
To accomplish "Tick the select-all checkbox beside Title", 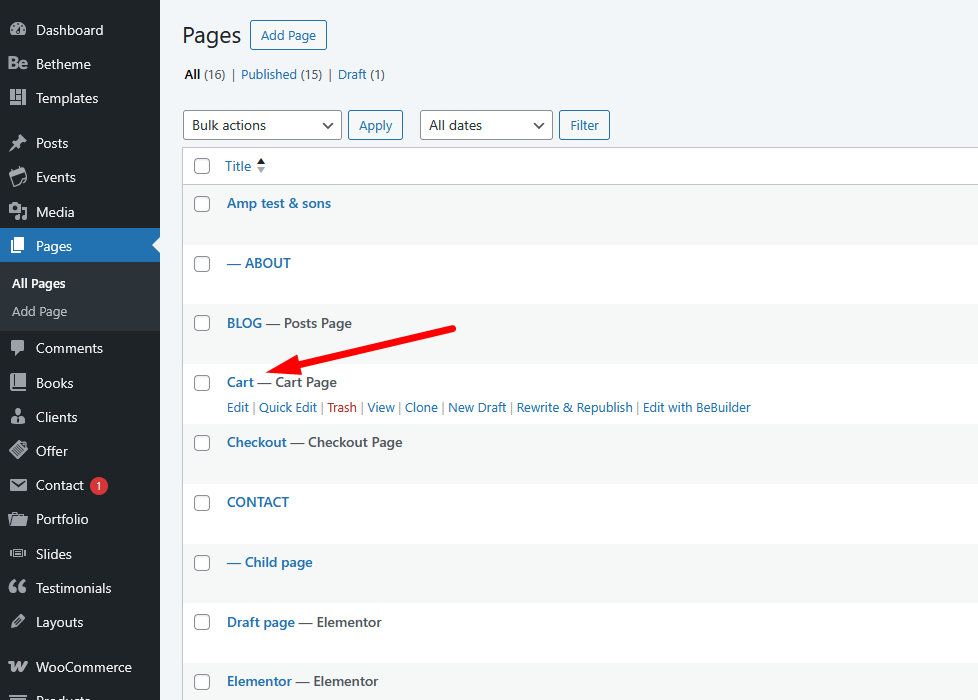I will tap(202, 166).
